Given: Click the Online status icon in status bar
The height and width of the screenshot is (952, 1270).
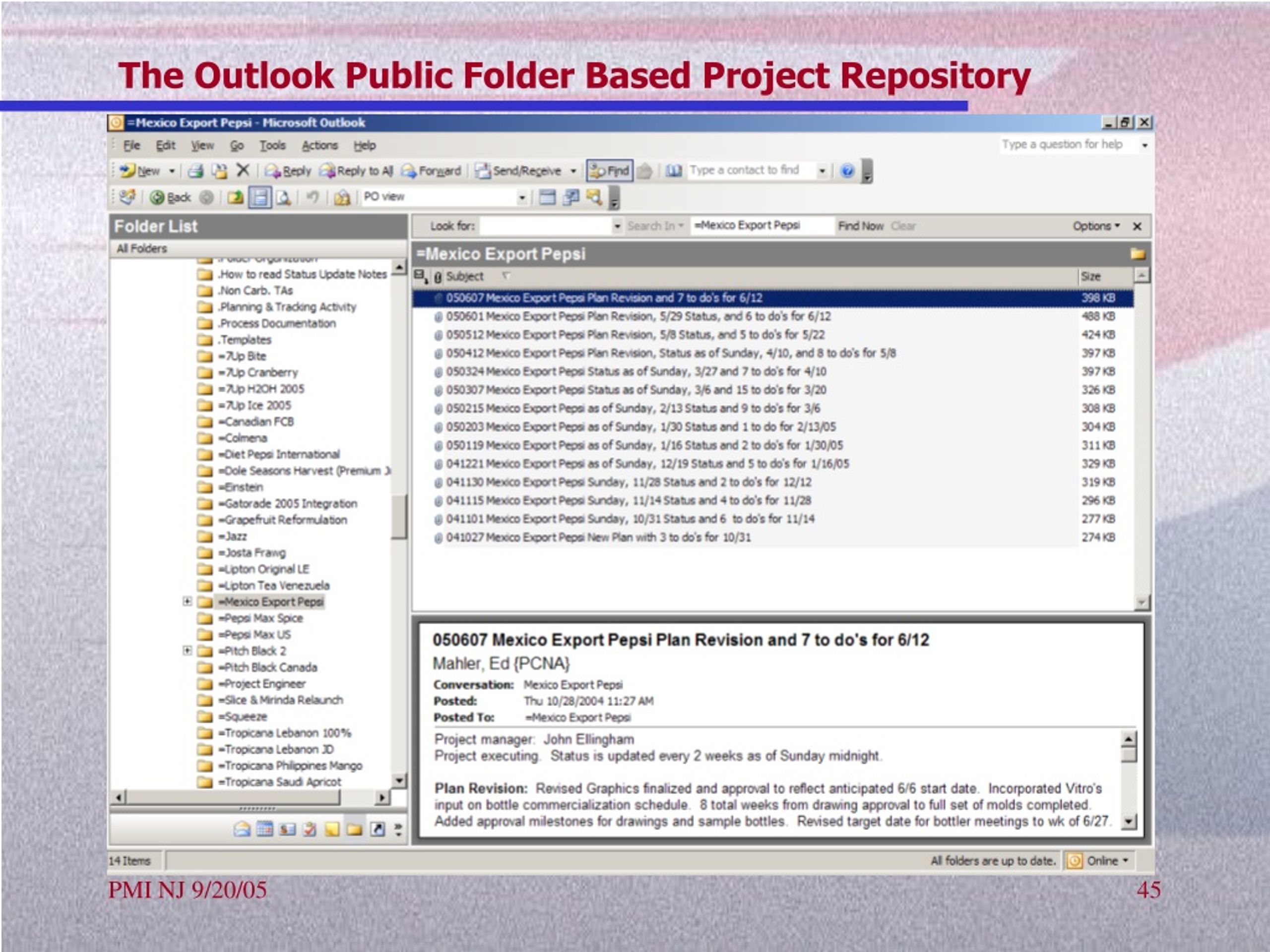Looking at the screenshot, I should (1074, 861).
